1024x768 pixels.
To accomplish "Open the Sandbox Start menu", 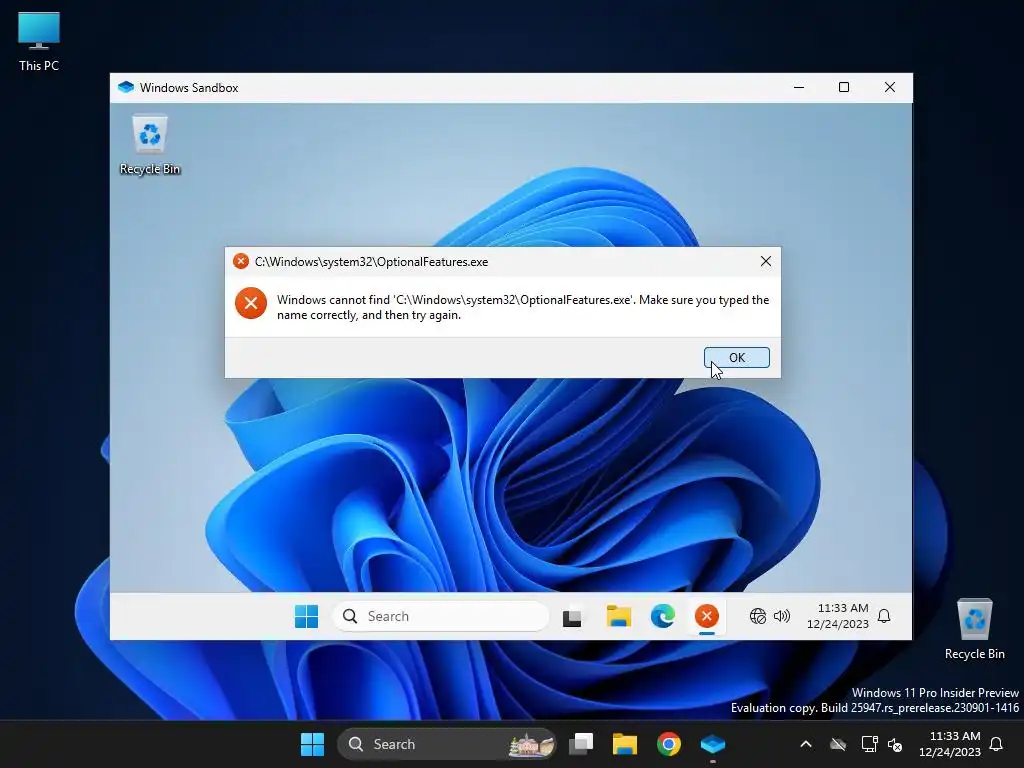I will (x=306, y=616).
